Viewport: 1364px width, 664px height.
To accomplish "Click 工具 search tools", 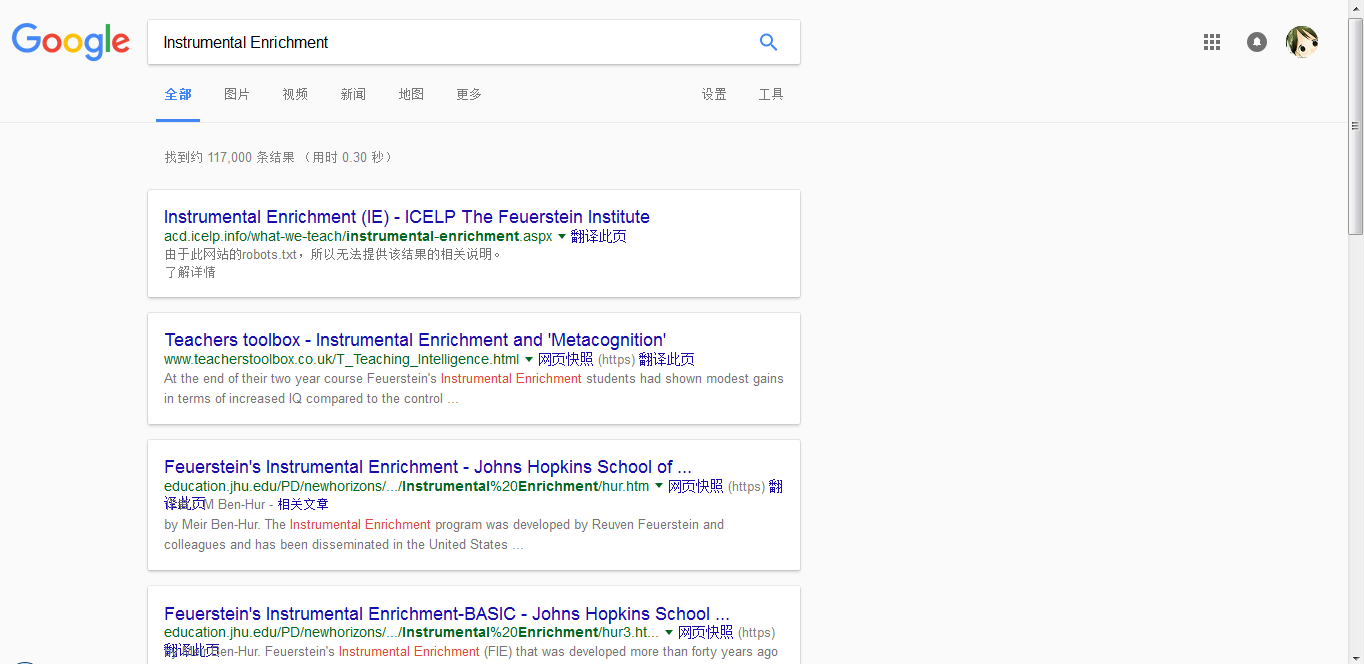I will click(x=771, y=94).
